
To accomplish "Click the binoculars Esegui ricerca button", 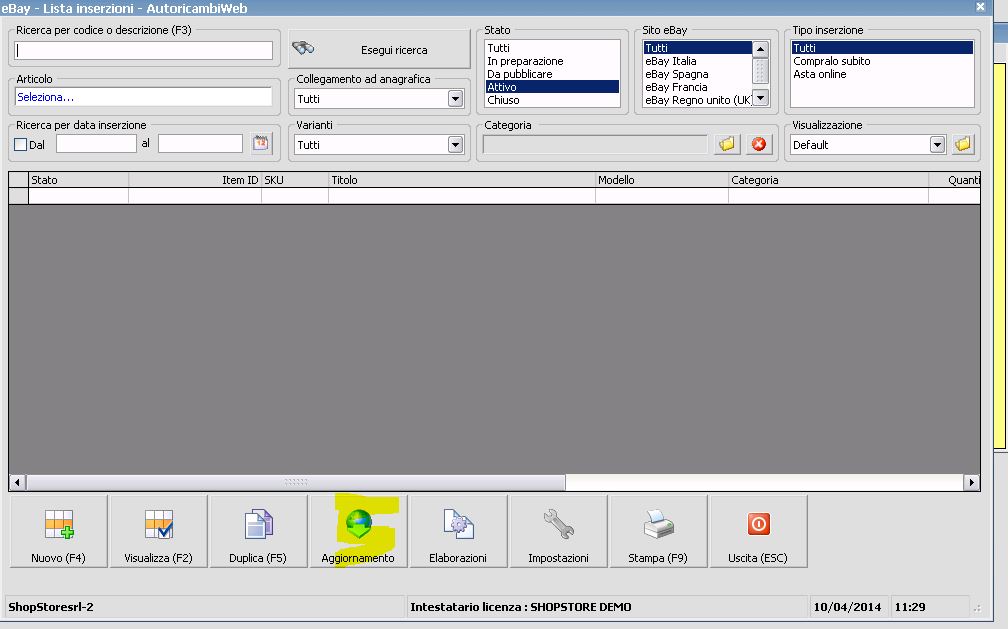I will tap(379, 50).
